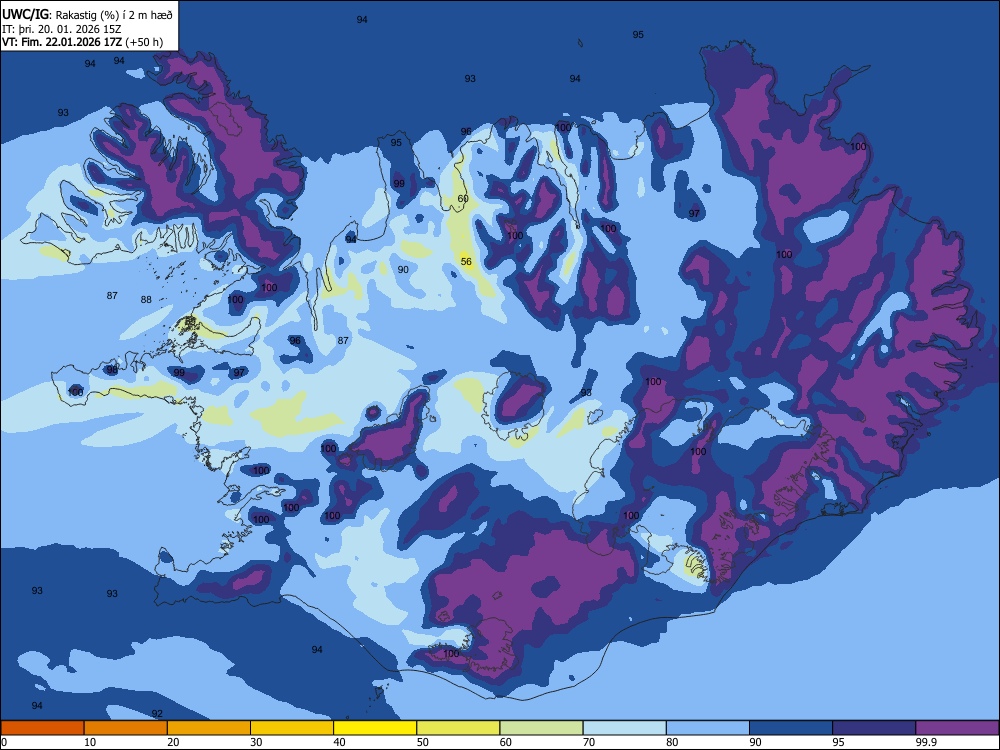Click the '95' legend tick label below colorbar

tap(838, 742)
